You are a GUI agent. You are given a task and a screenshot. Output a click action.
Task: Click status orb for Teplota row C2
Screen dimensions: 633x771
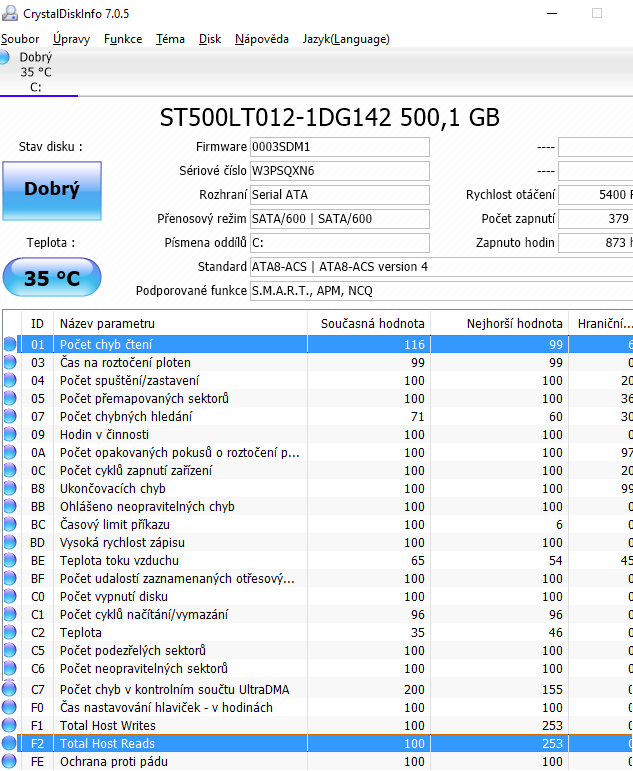pos(10,632)
